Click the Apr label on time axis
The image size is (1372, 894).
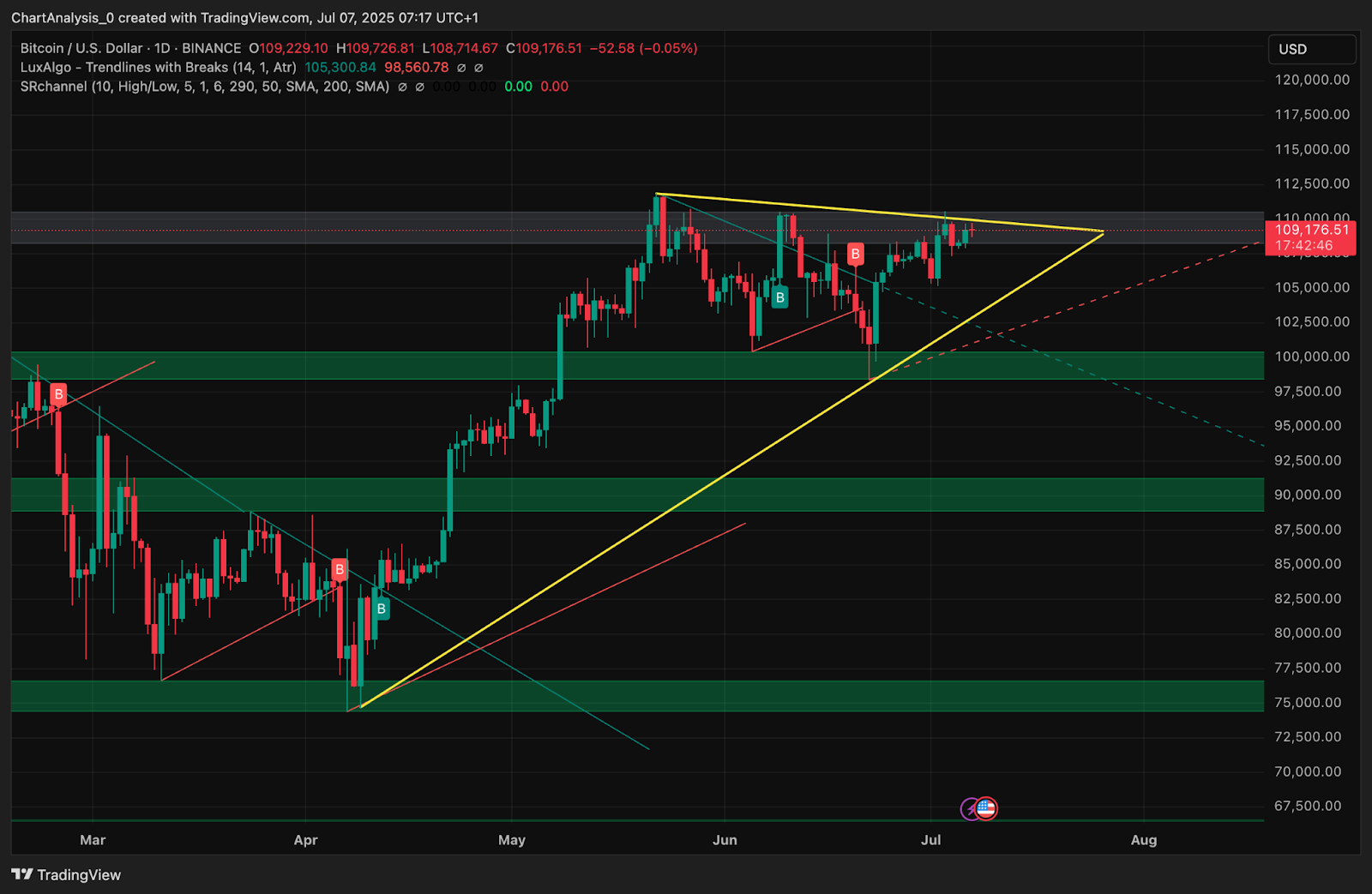[305, 840]
